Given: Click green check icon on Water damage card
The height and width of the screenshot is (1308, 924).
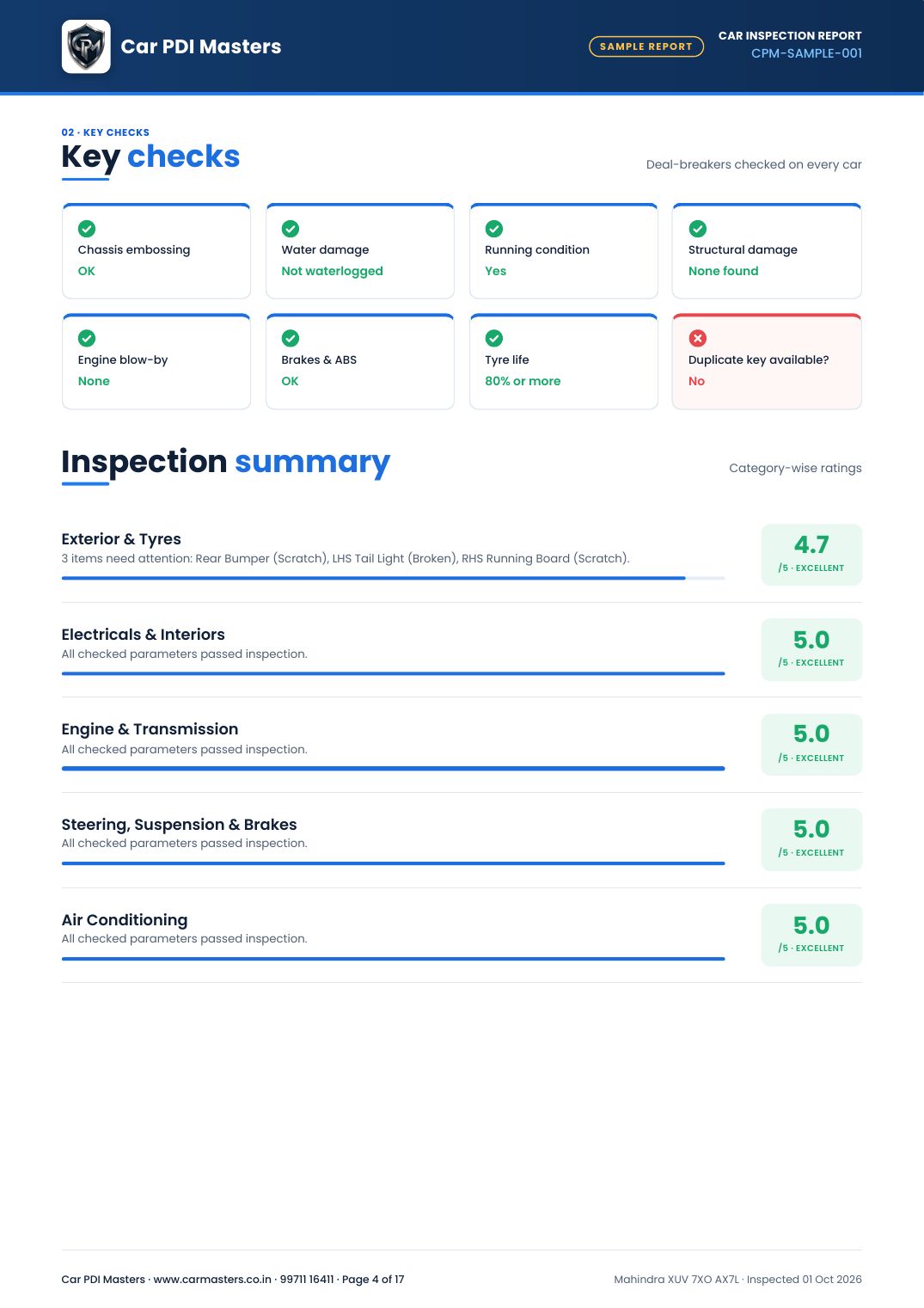Looking at the screenshot, I should 291,229.
